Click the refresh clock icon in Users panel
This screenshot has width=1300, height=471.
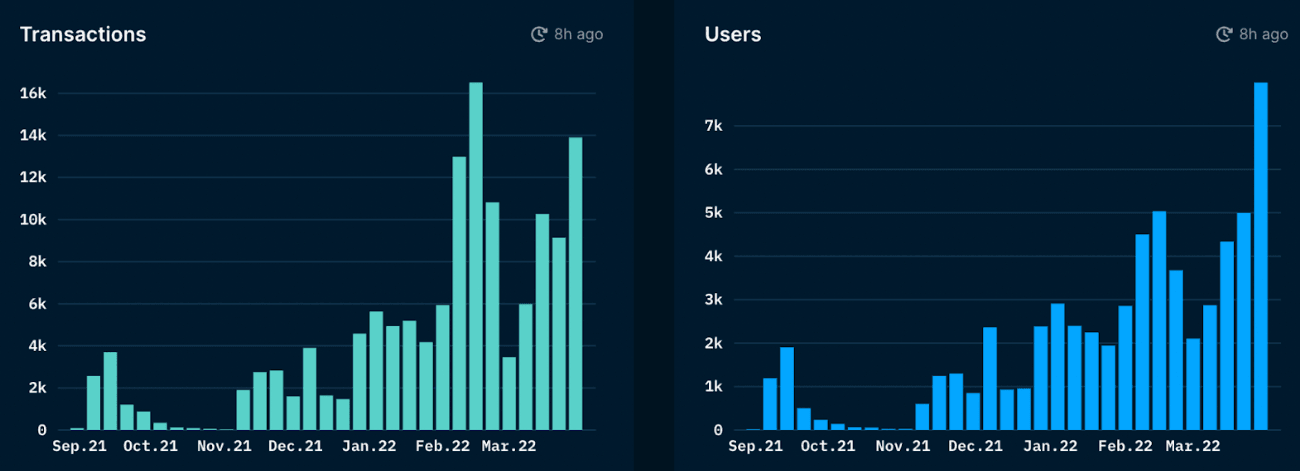click(1224, 35)
